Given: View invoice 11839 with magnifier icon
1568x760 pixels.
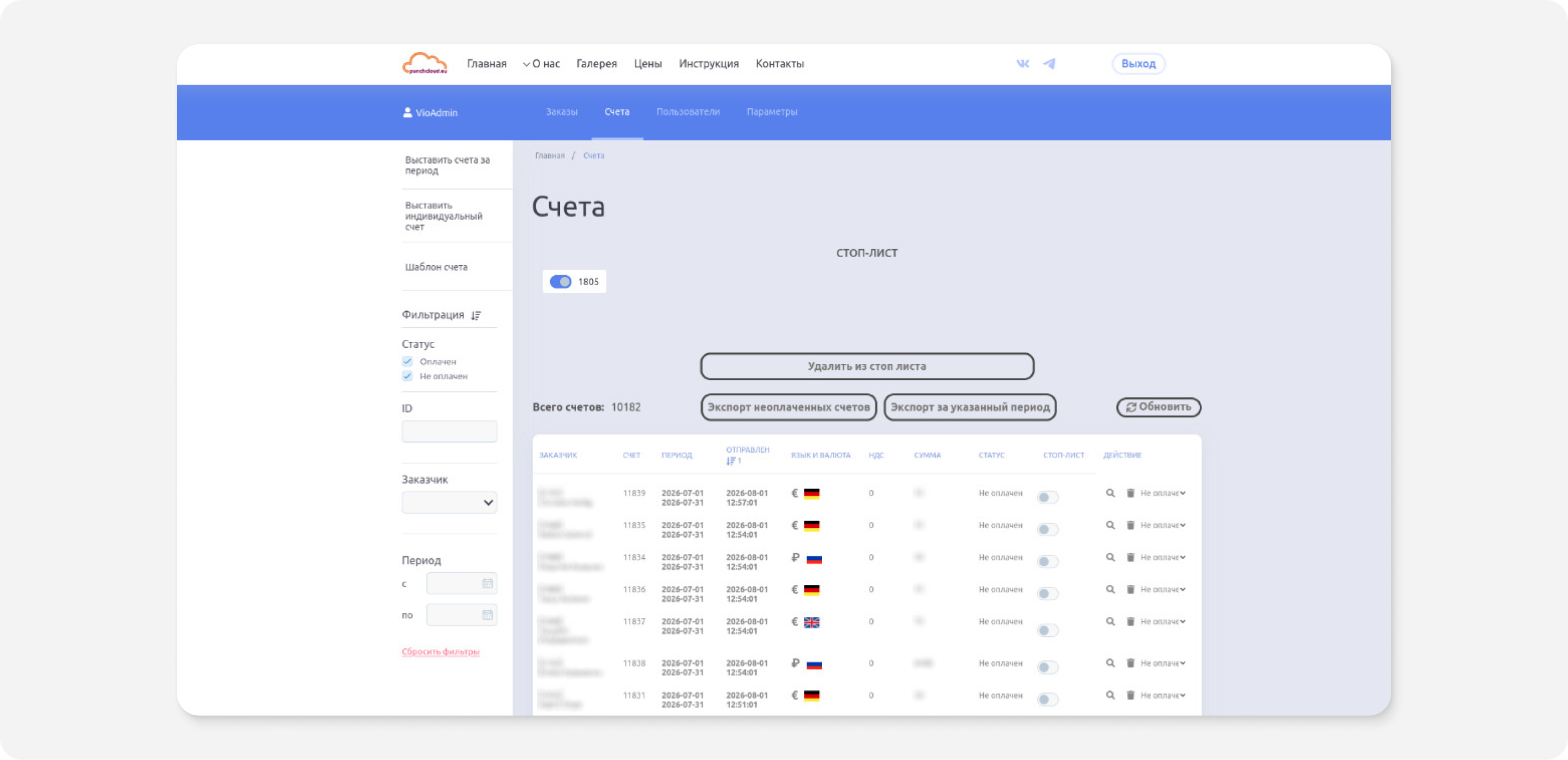Looking at the screenshot, I should click(x=1110, y=493).
